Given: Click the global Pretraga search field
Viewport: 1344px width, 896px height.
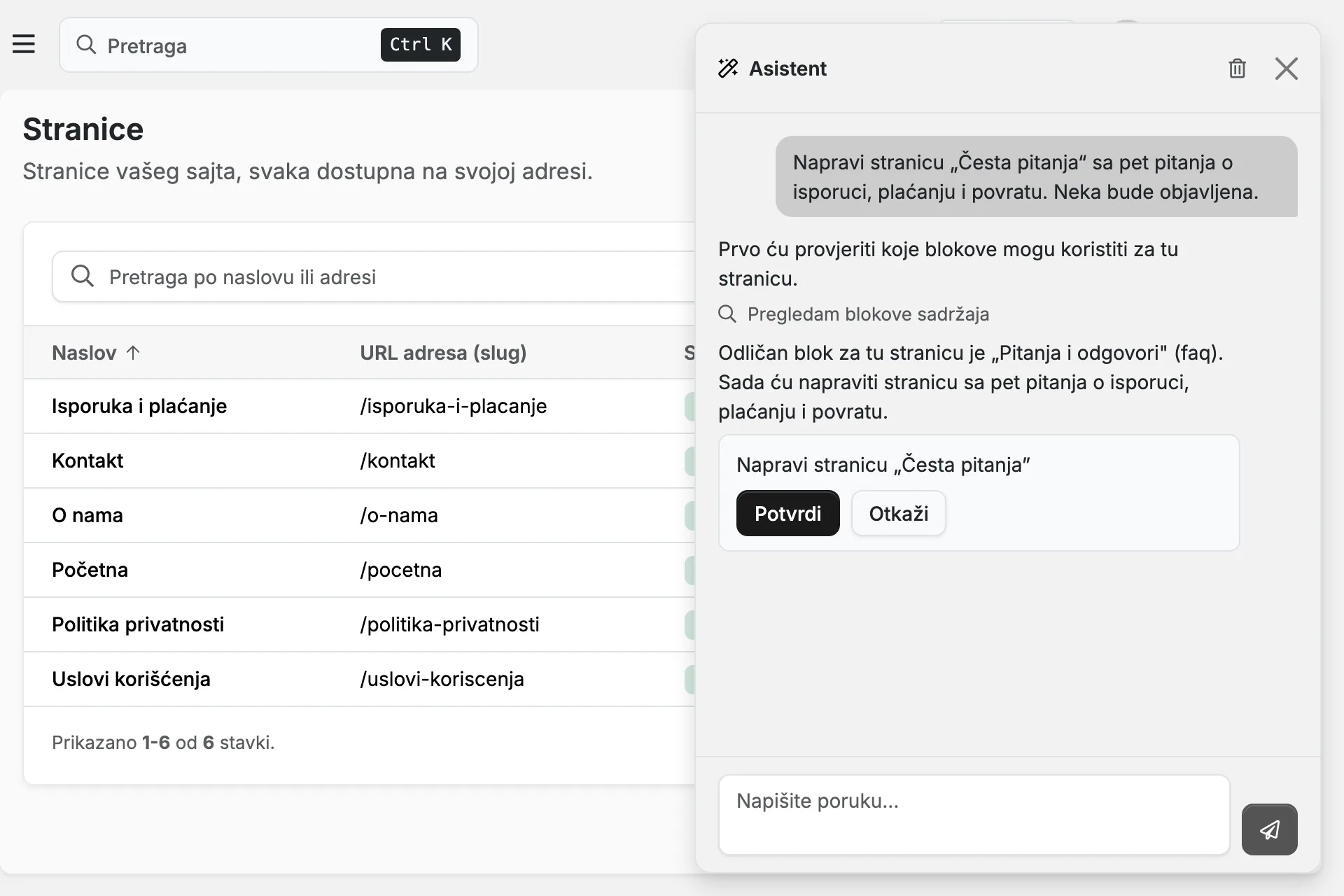Looking at the screenshot, I should [x=269, y=45].
